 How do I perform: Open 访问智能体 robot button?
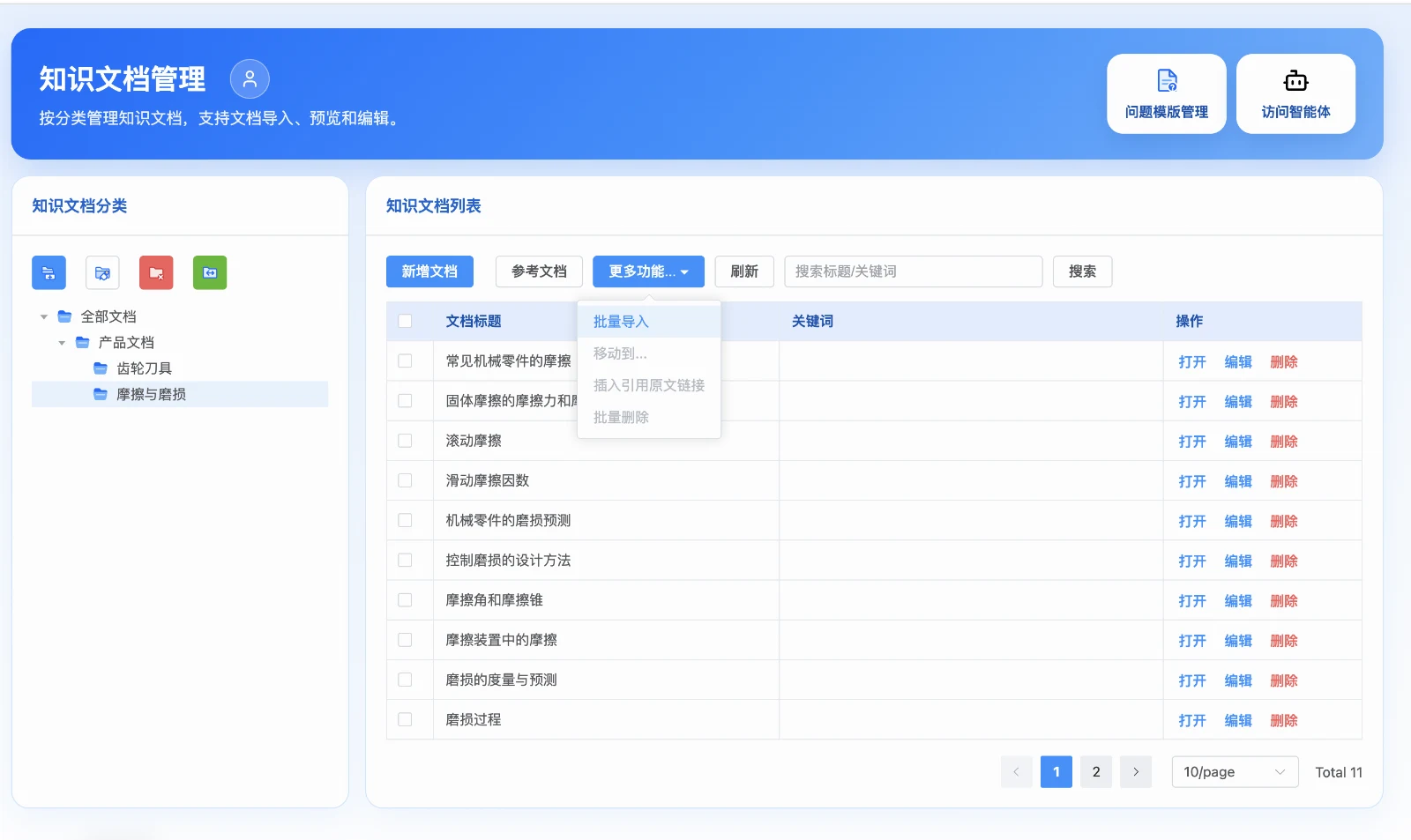[x=1295, y=93]
